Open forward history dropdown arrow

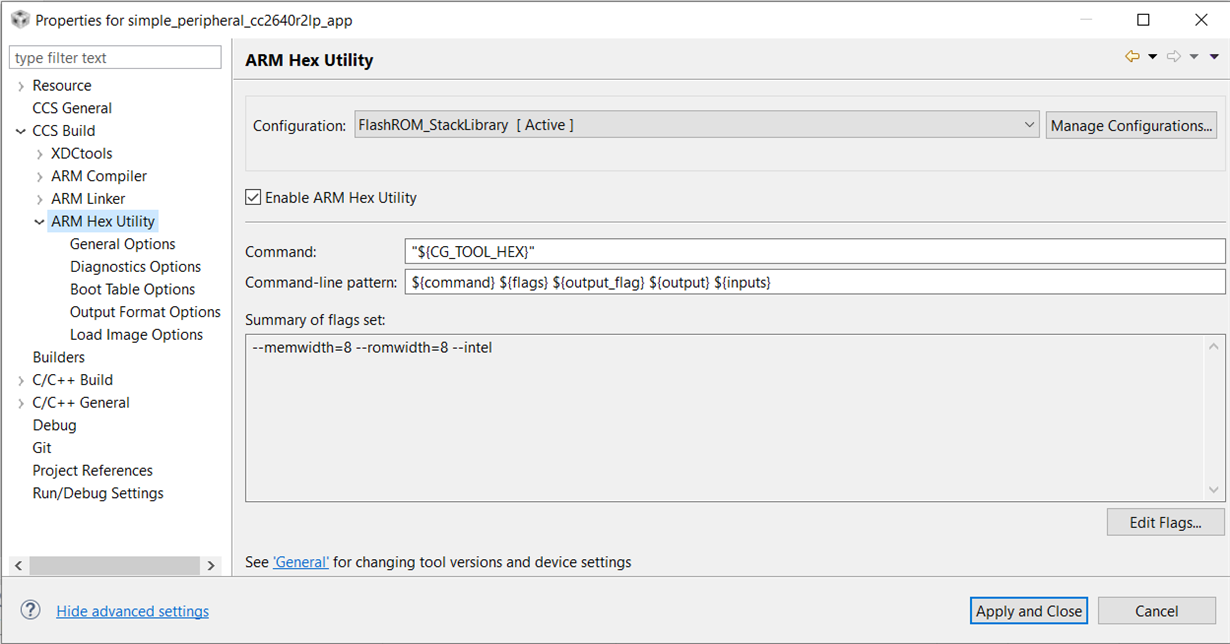(1194, 57)
